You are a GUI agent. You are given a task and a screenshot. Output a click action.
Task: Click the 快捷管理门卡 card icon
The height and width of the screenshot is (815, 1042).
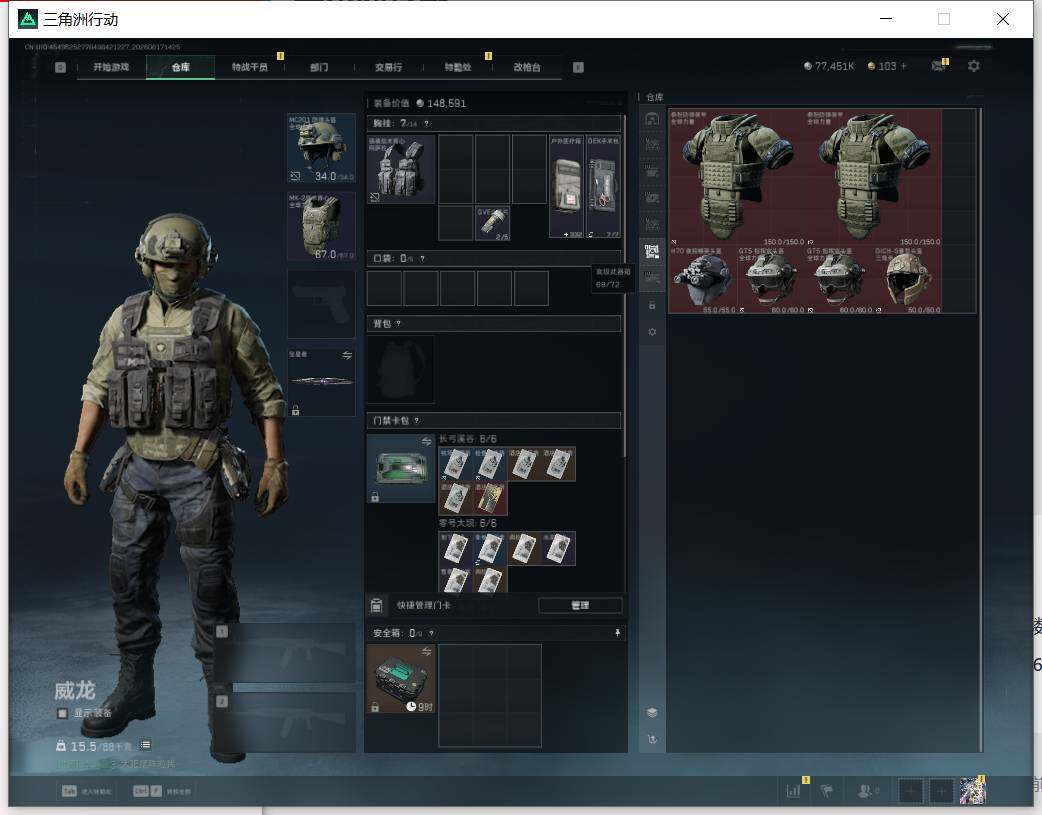coord(376,606)
